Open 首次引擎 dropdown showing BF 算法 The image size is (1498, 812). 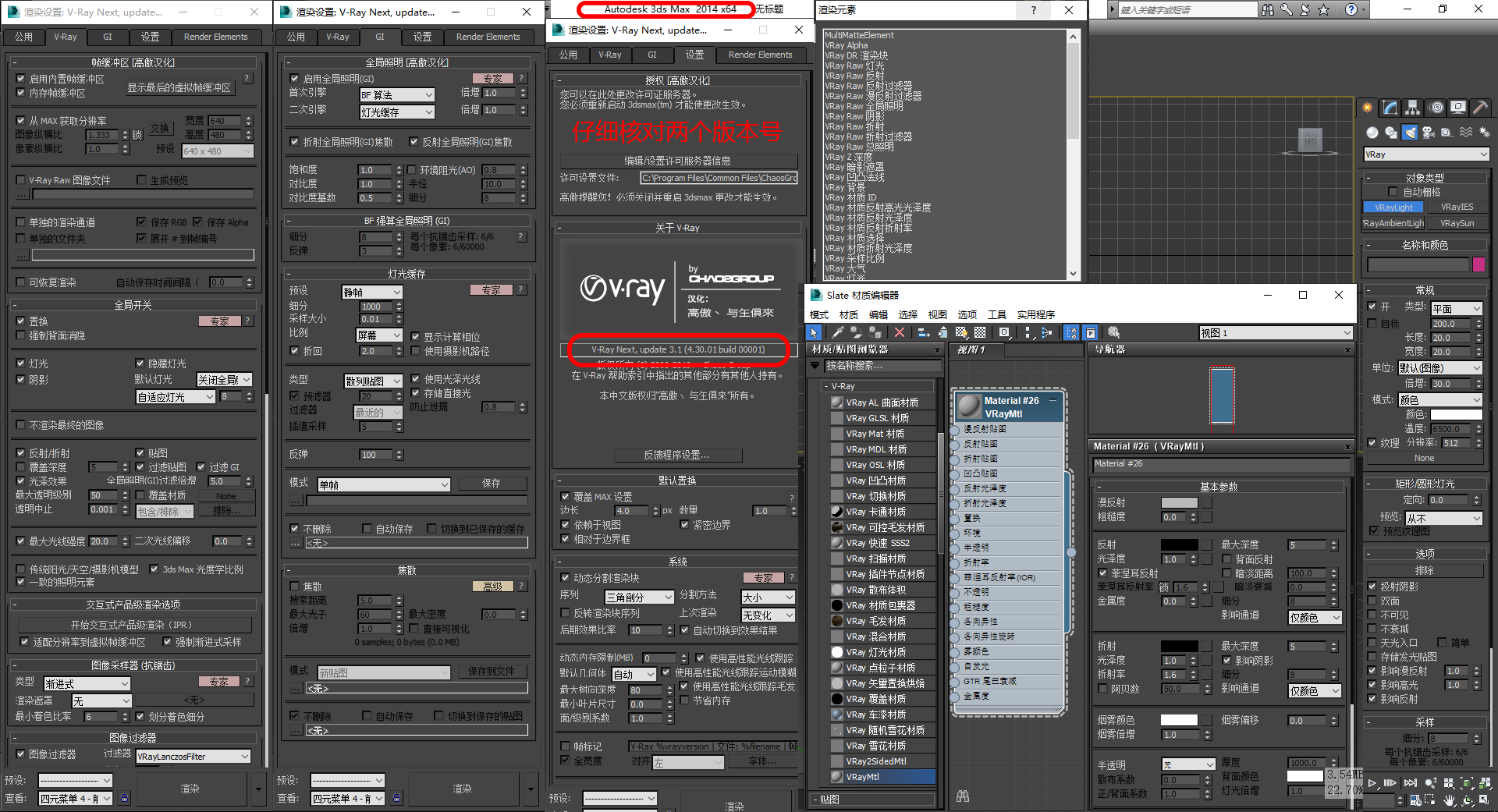(396, 94)
